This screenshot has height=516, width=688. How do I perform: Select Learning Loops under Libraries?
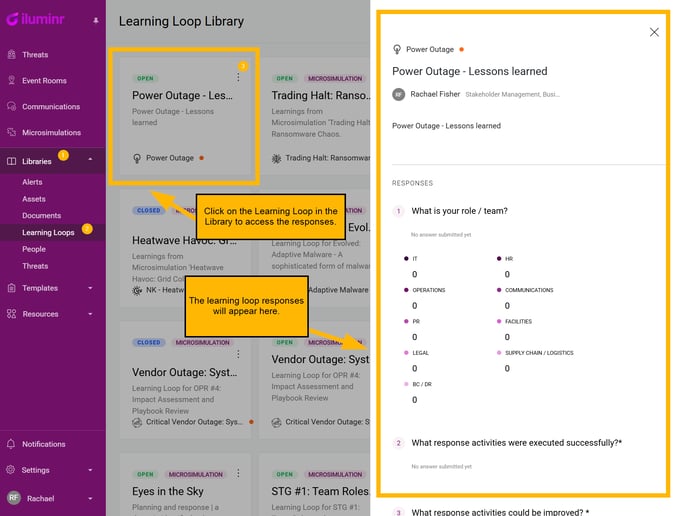coord(48,233)
